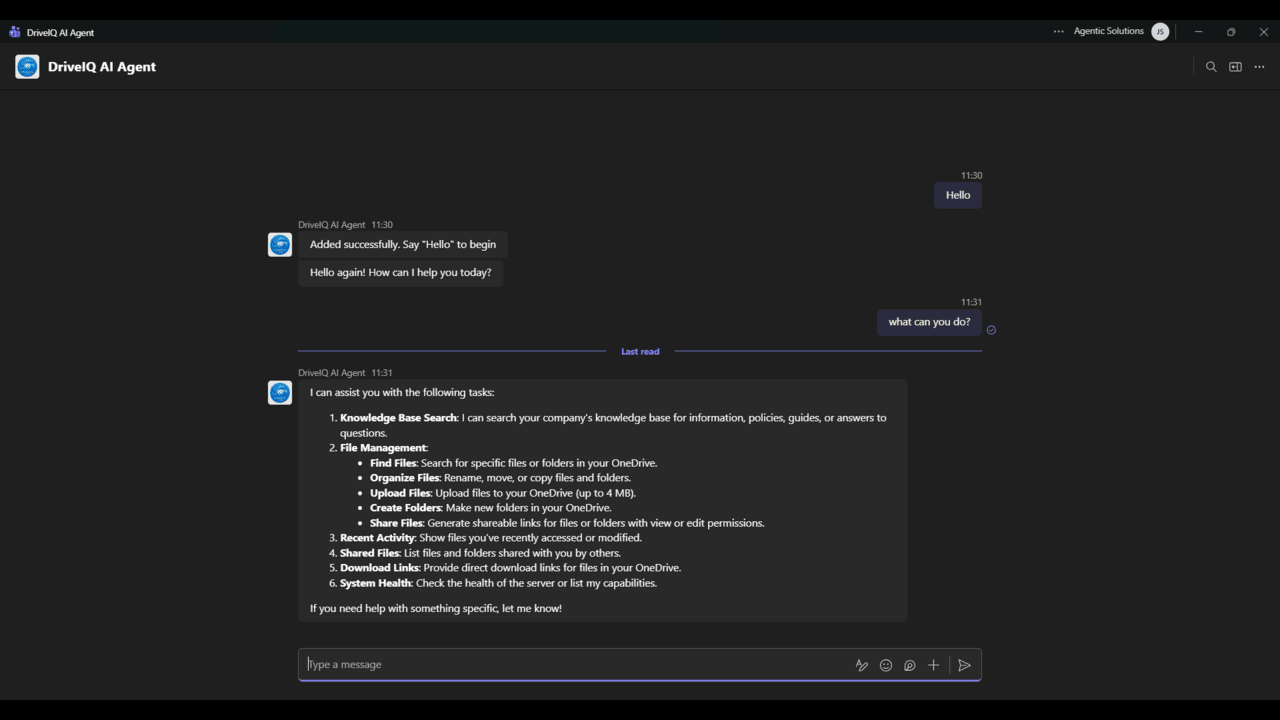Open the format text pen icon
This screenshot has height=720, width=1280.
pos(862,665)
